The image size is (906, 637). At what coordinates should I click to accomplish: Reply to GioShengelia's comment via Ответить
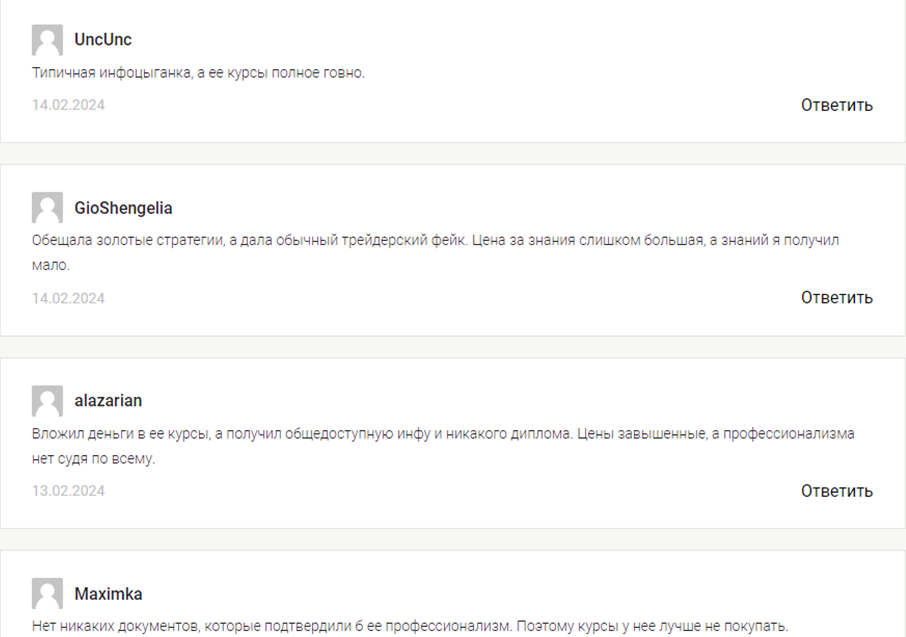(x=837, y=298)
